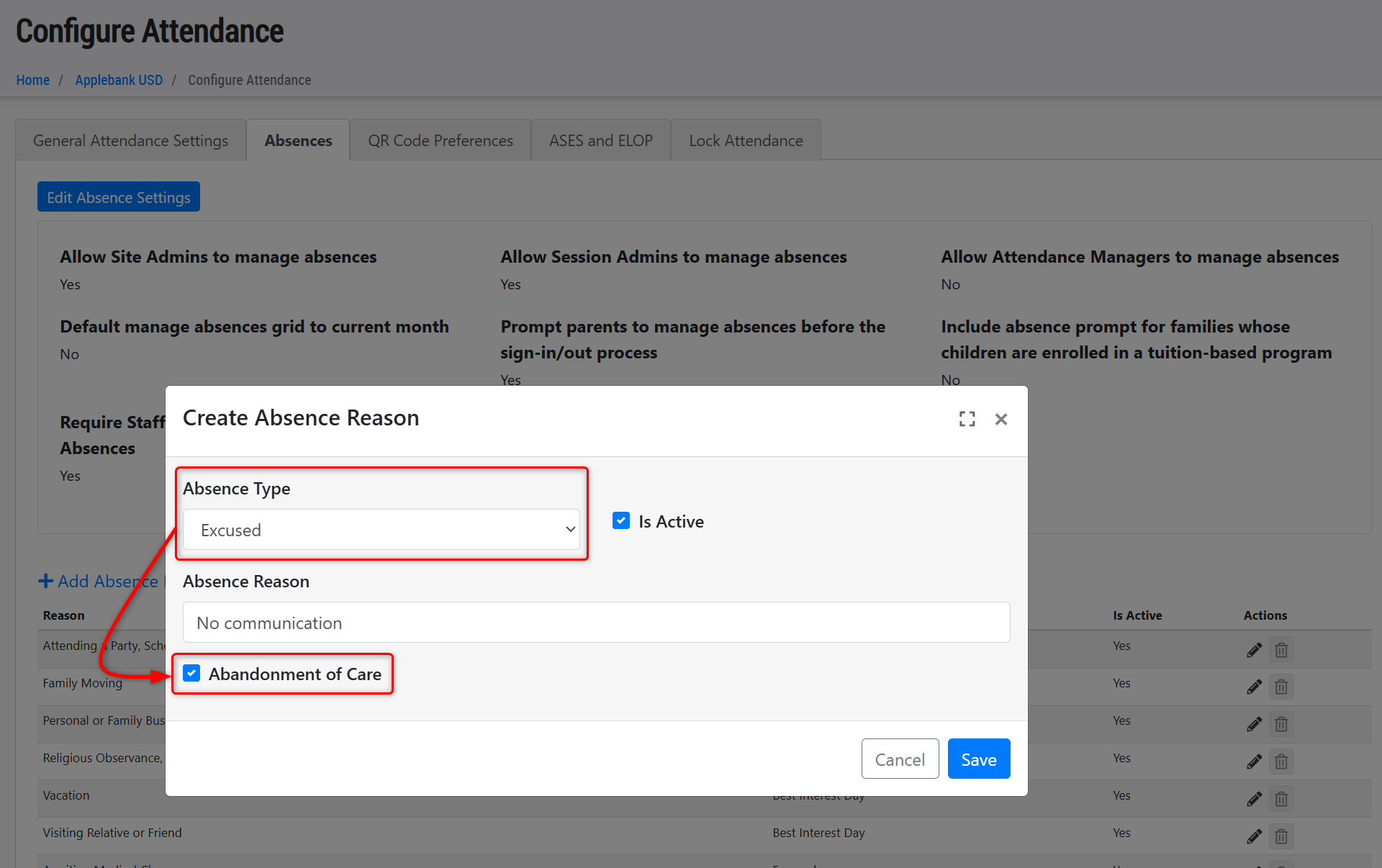This screenshot has width=1382, height=868.
Task: Click pencil icon for Visiting Relative row
Action: coord(1254,836)
